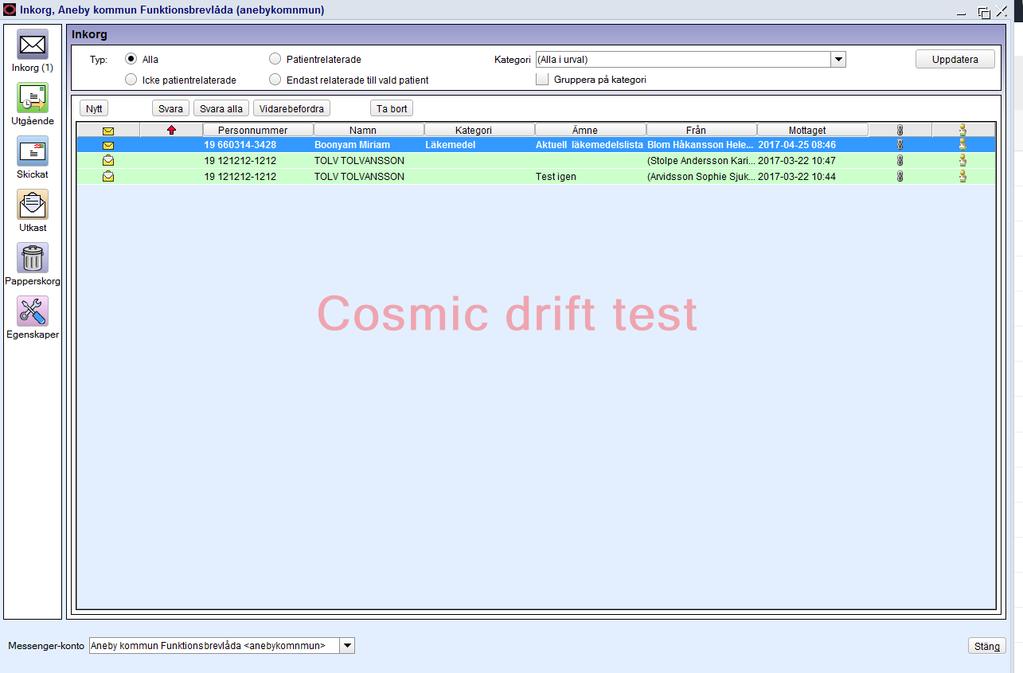Click the Uppdatera button
Viewport: 1023px width, 673px height.
coord(955,59)
